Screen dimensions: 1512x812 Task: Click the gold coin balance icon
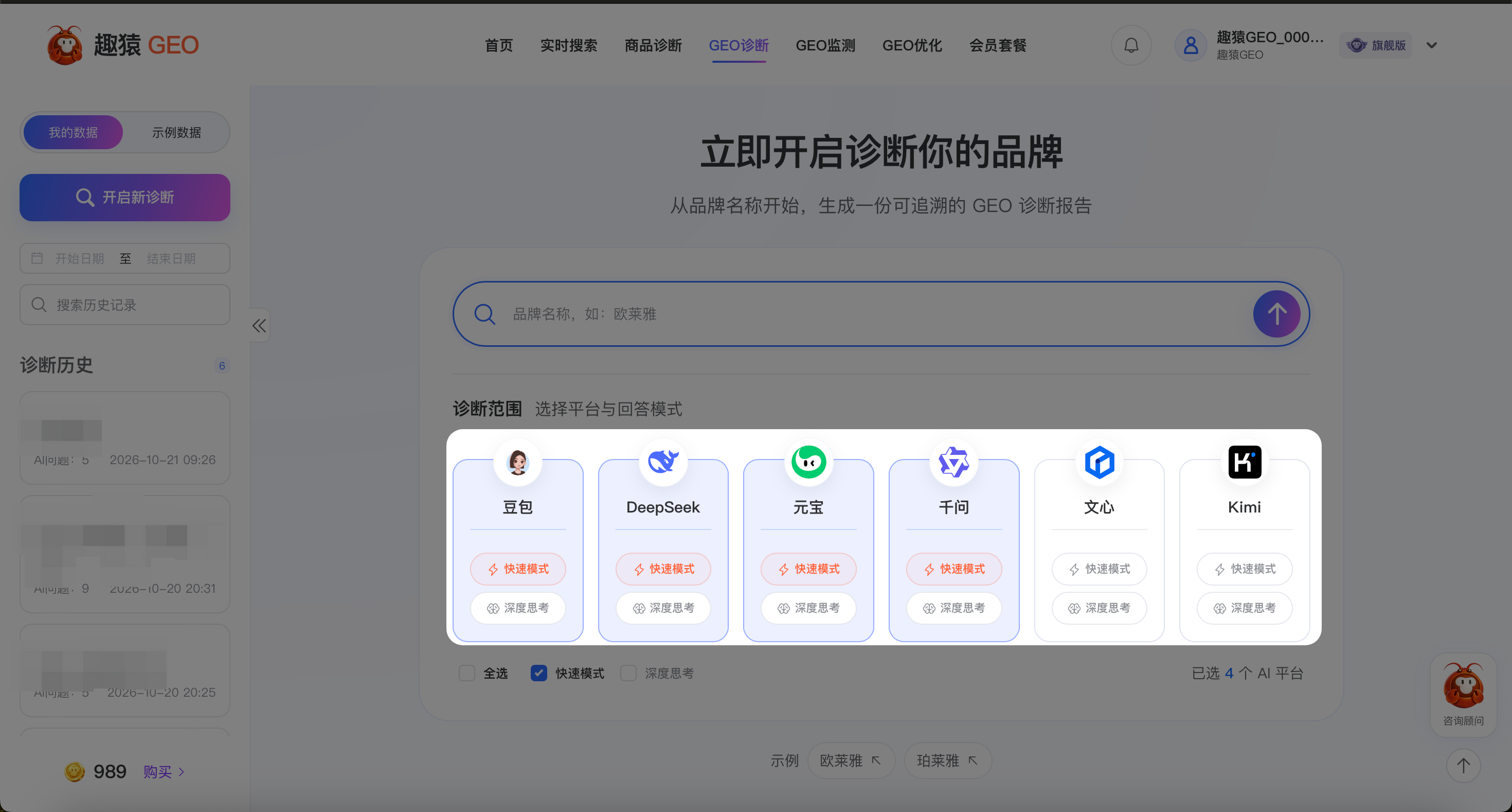click(75, 771)
